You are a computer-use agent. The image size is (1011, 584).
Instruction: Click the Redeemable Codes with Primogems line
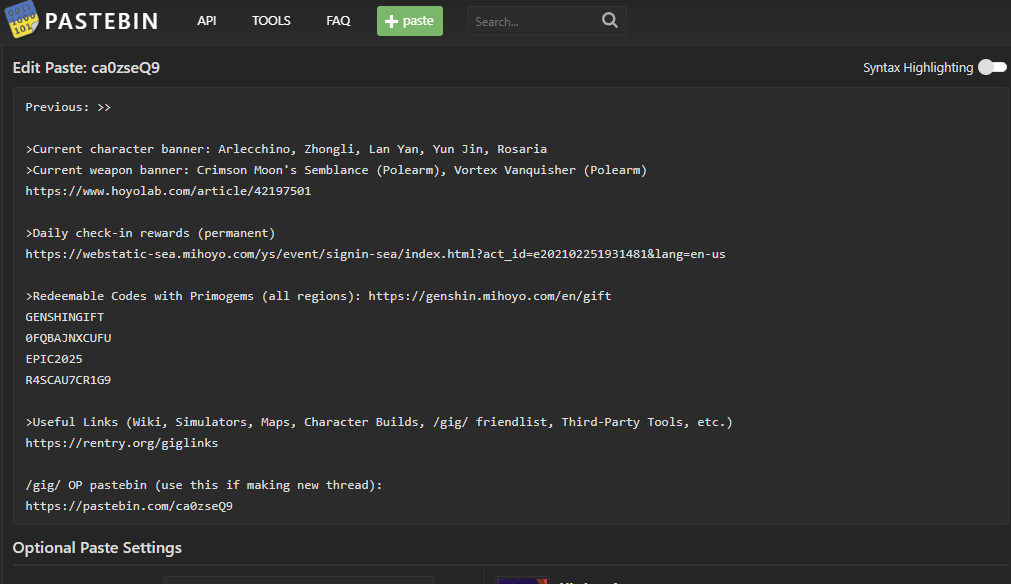coord(319,296)
